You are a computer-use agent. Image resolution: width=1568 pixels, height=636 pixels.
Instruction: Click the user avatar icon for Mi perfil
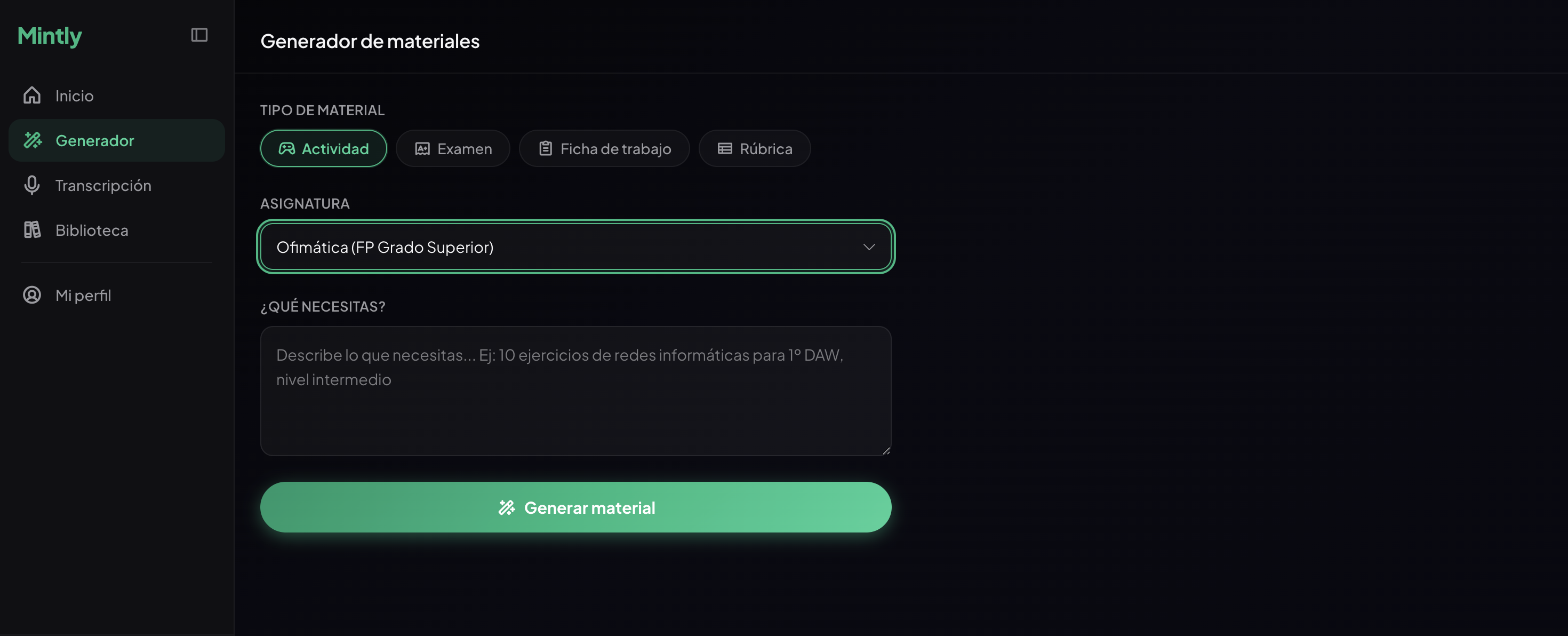[31, 296]
